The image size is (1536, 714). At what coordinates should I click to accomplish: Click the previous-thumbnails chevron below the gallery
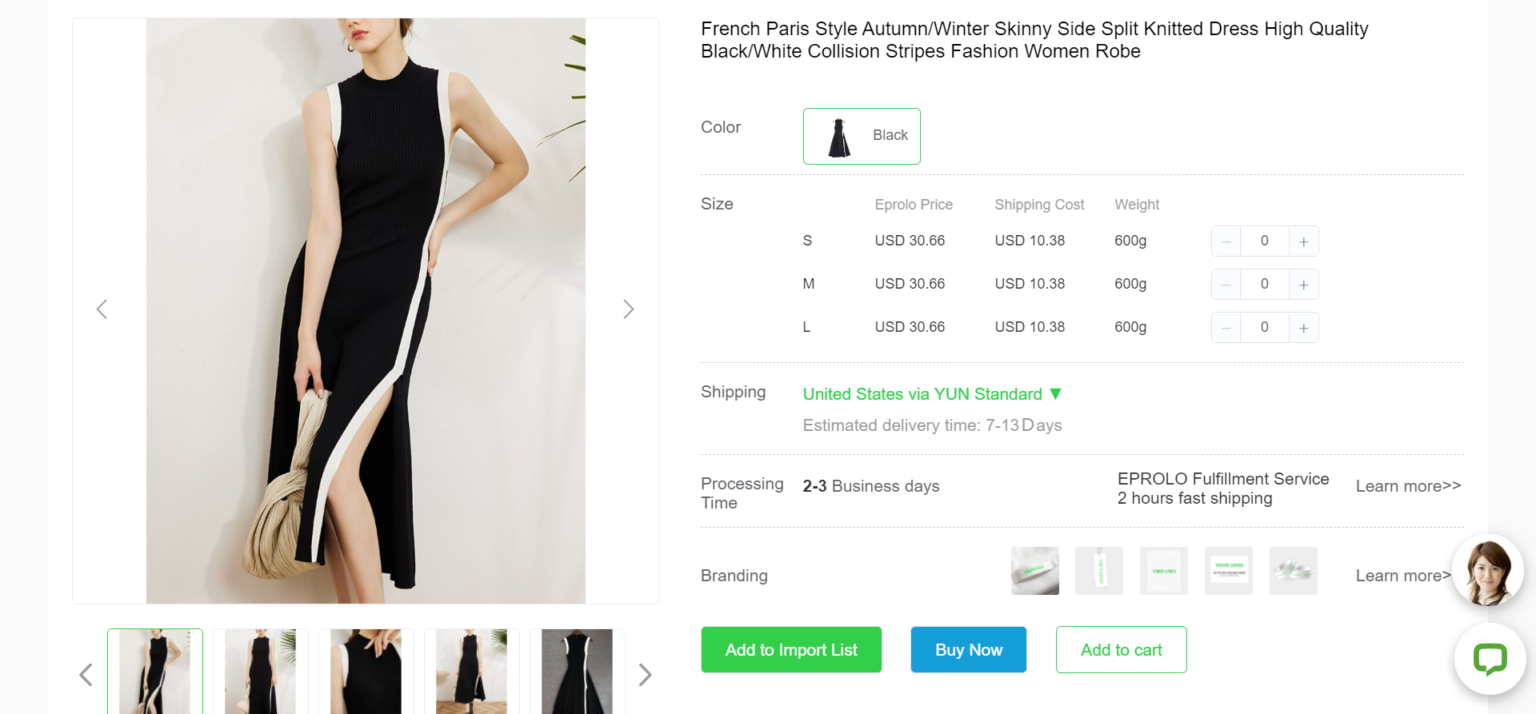[85, 675]
